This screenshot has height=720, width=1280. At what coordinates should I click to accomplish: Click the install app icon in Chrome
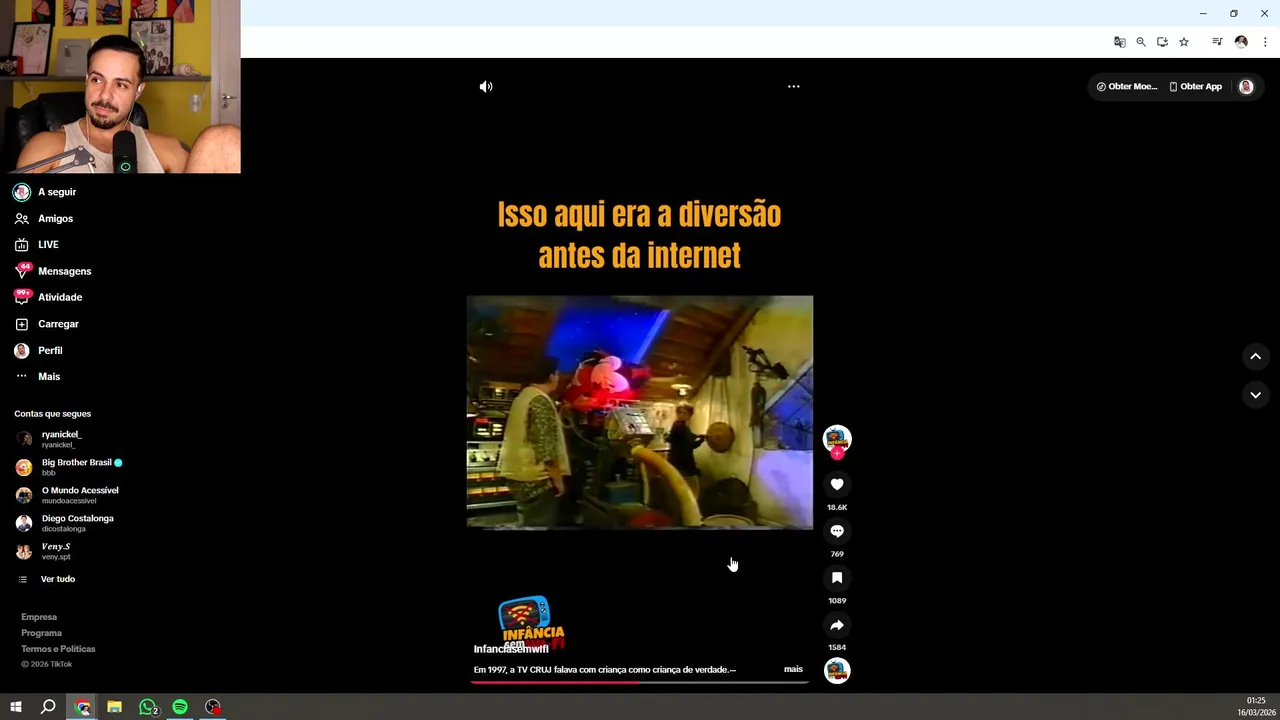coord(1162,42)
